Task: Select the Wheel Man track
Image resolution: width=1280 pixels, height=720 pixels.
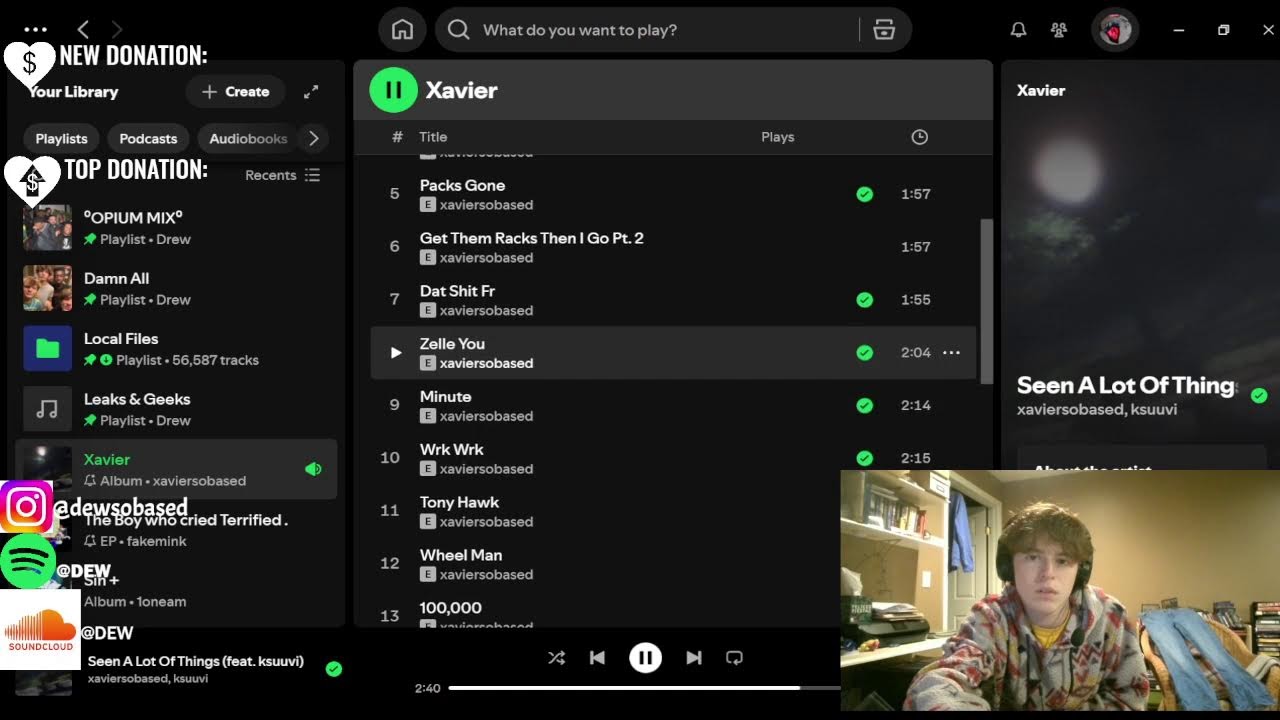Action: (461, 555)
